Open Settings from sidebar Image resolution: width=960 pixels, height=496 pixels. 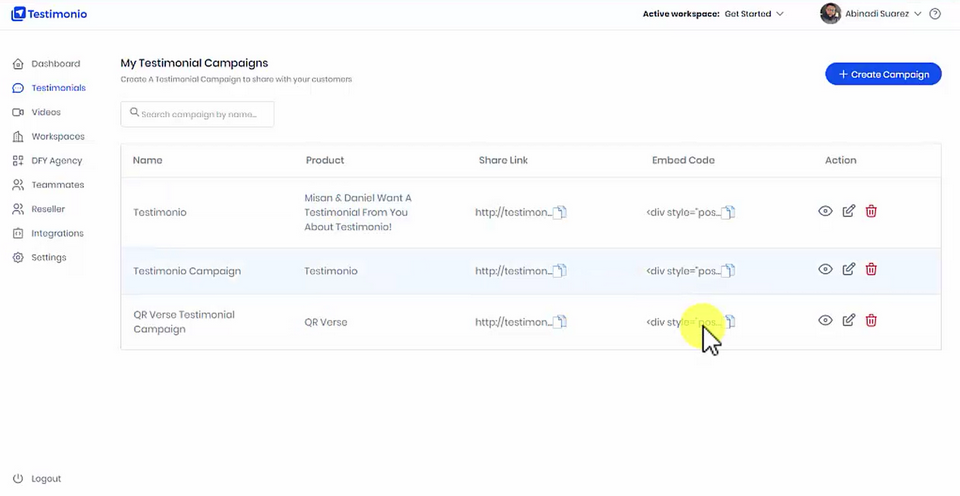click(40, 257)
